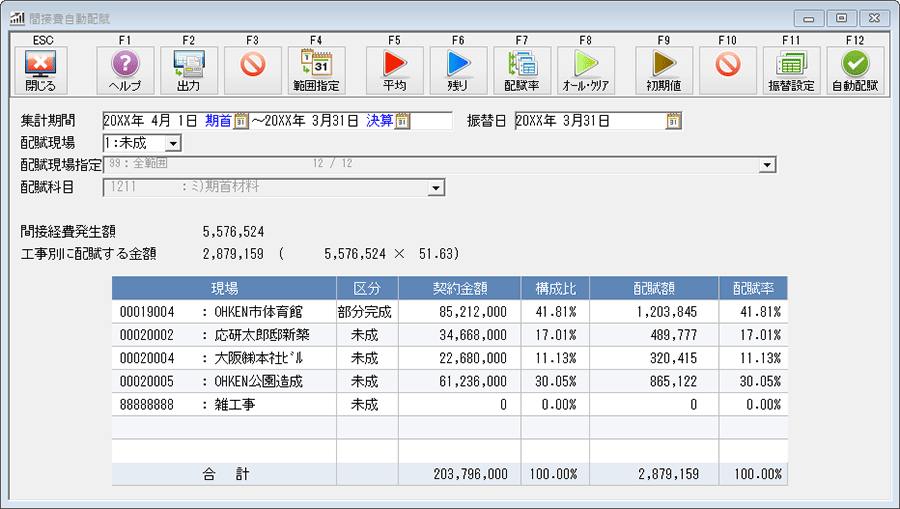Click the 部分完成 cell
This screenshot has width=900, height=509.
(x=365, y=312)
